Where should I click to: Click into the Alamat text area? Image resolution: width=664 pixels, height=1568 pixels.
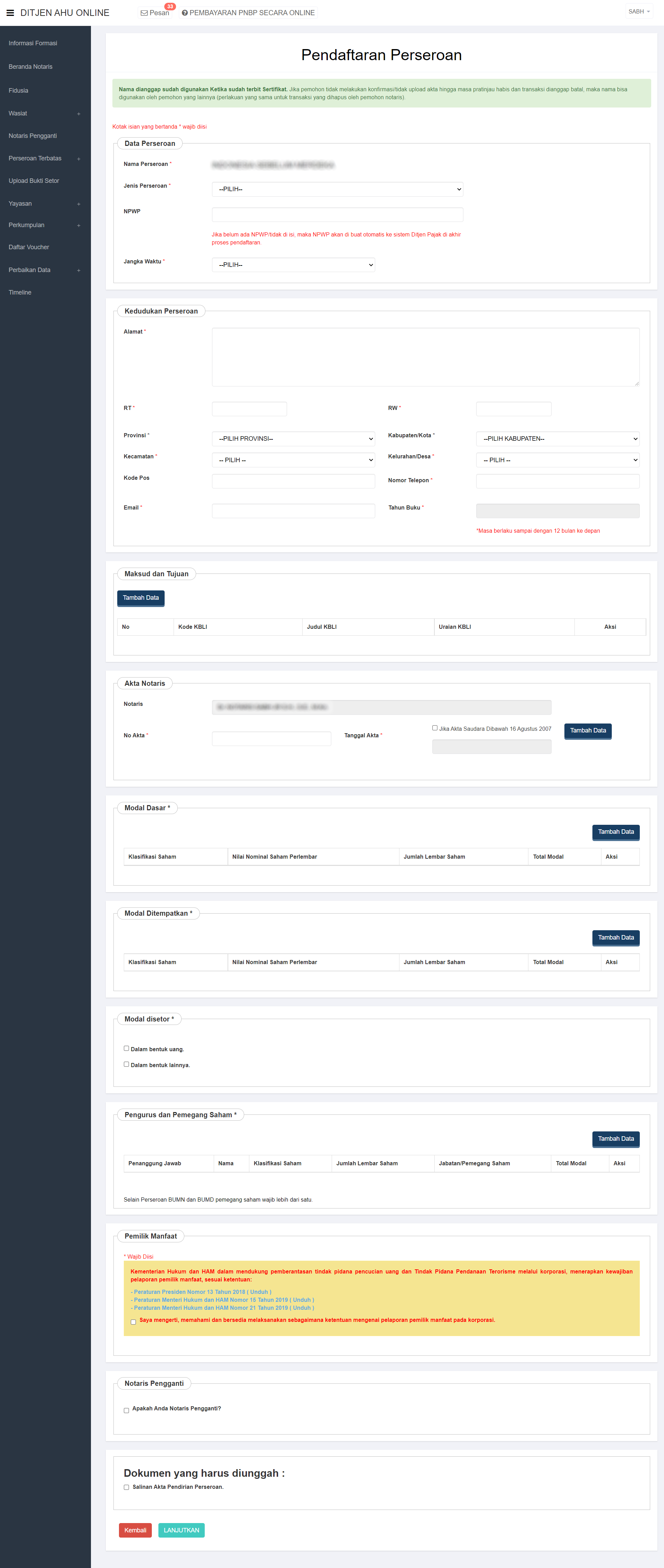pos(425,357)
